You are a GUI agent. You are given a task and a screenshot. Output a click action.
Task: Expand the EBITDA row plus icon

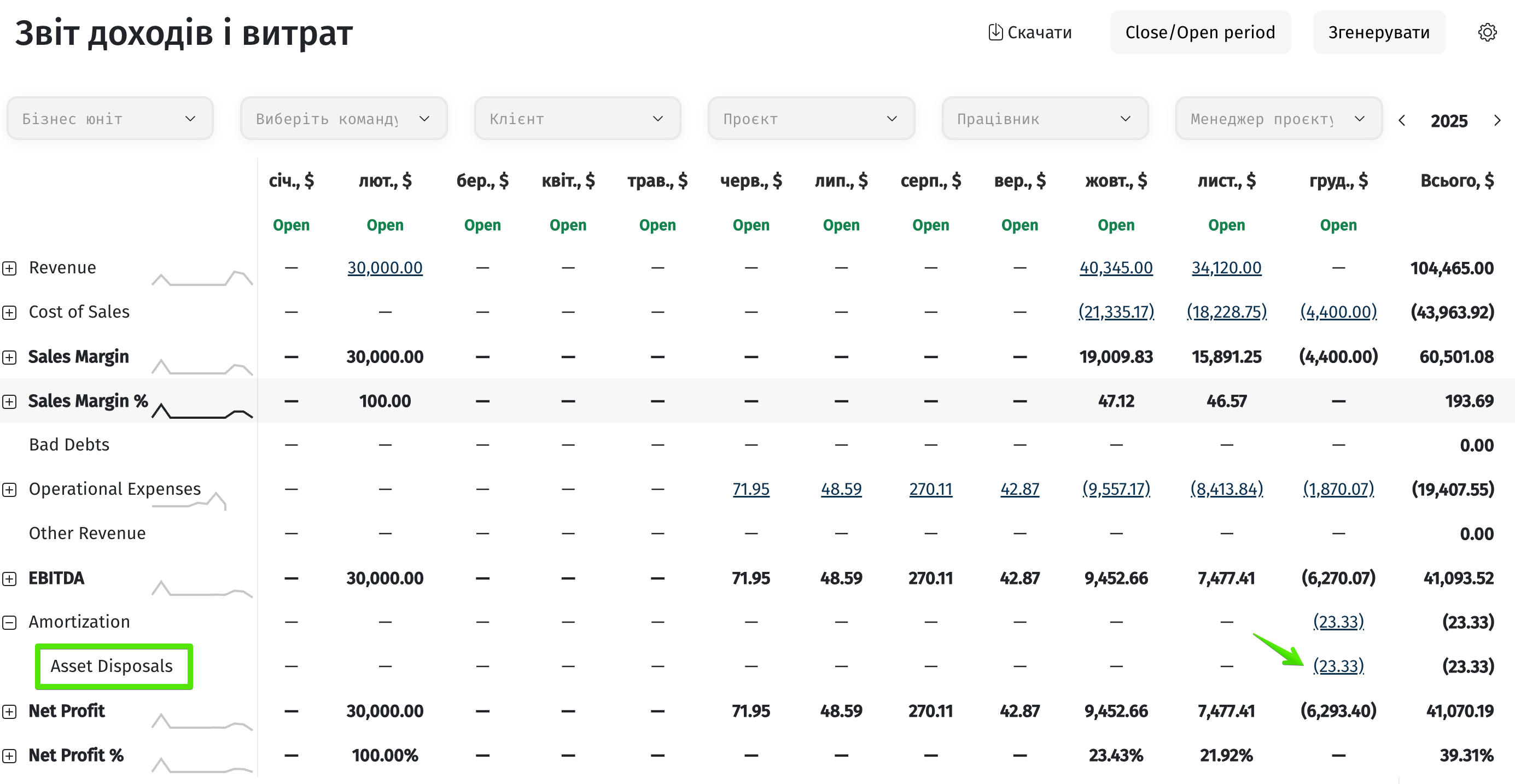[x=9, y=578]
